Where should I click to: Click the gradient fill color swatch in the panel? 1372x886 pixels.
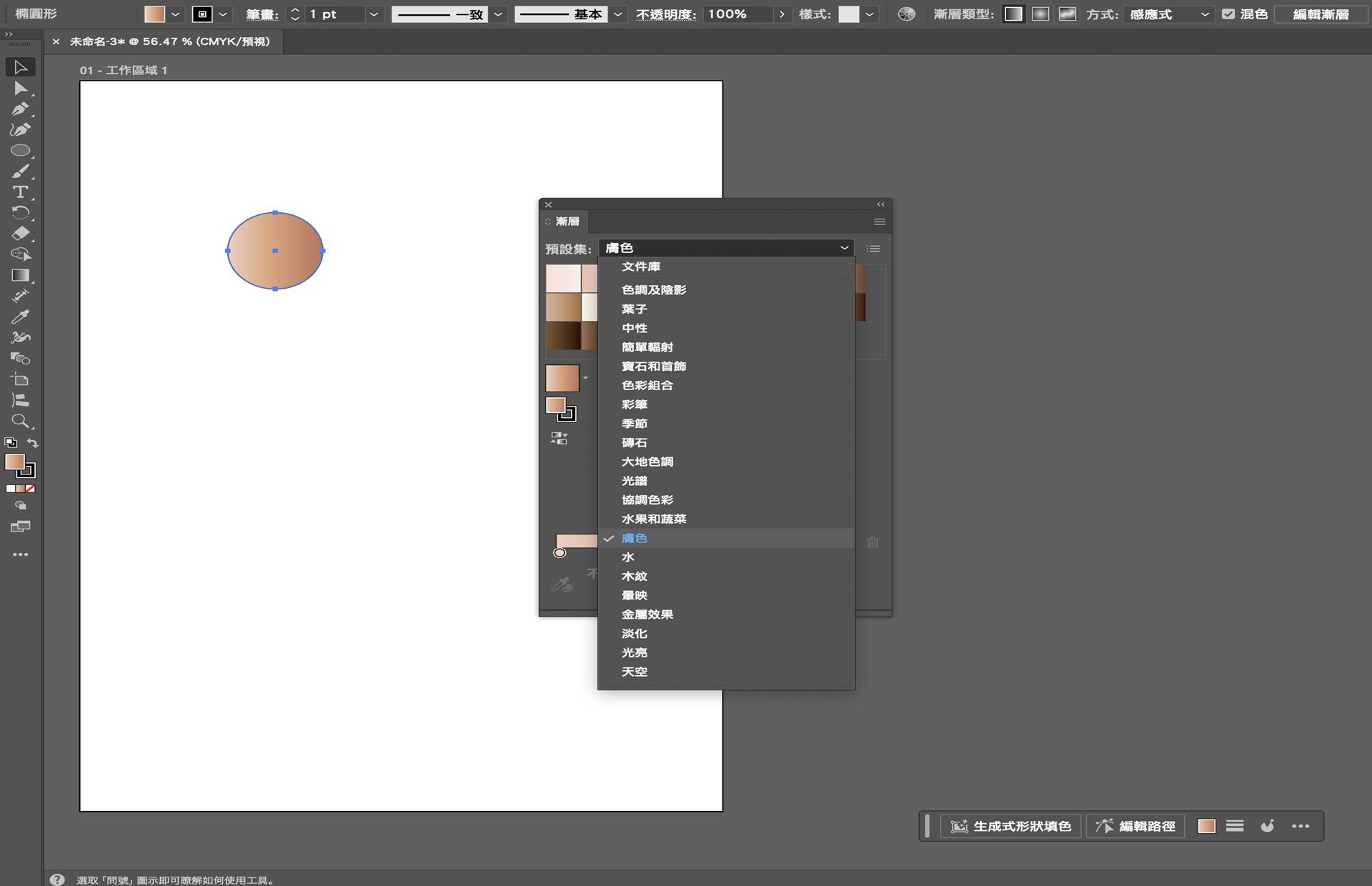tap(563, 378)
